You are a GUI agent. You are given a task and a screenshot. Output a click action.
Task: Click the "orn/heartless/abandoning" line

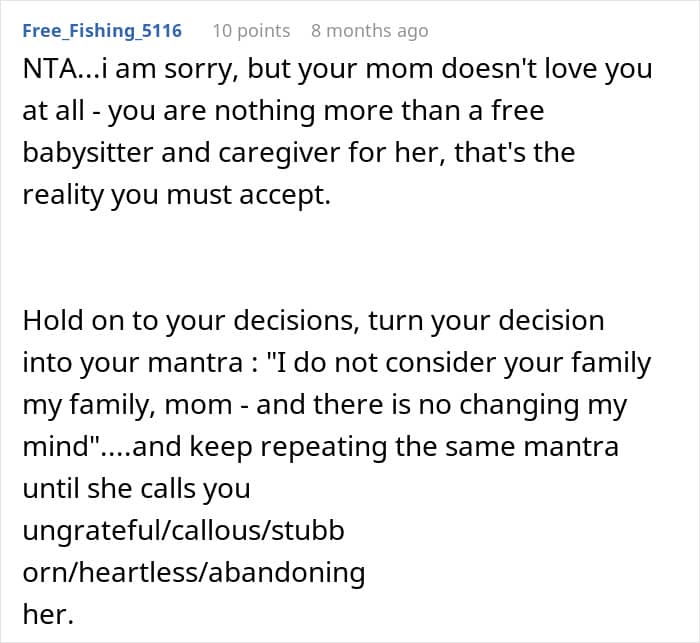(193, 573)
